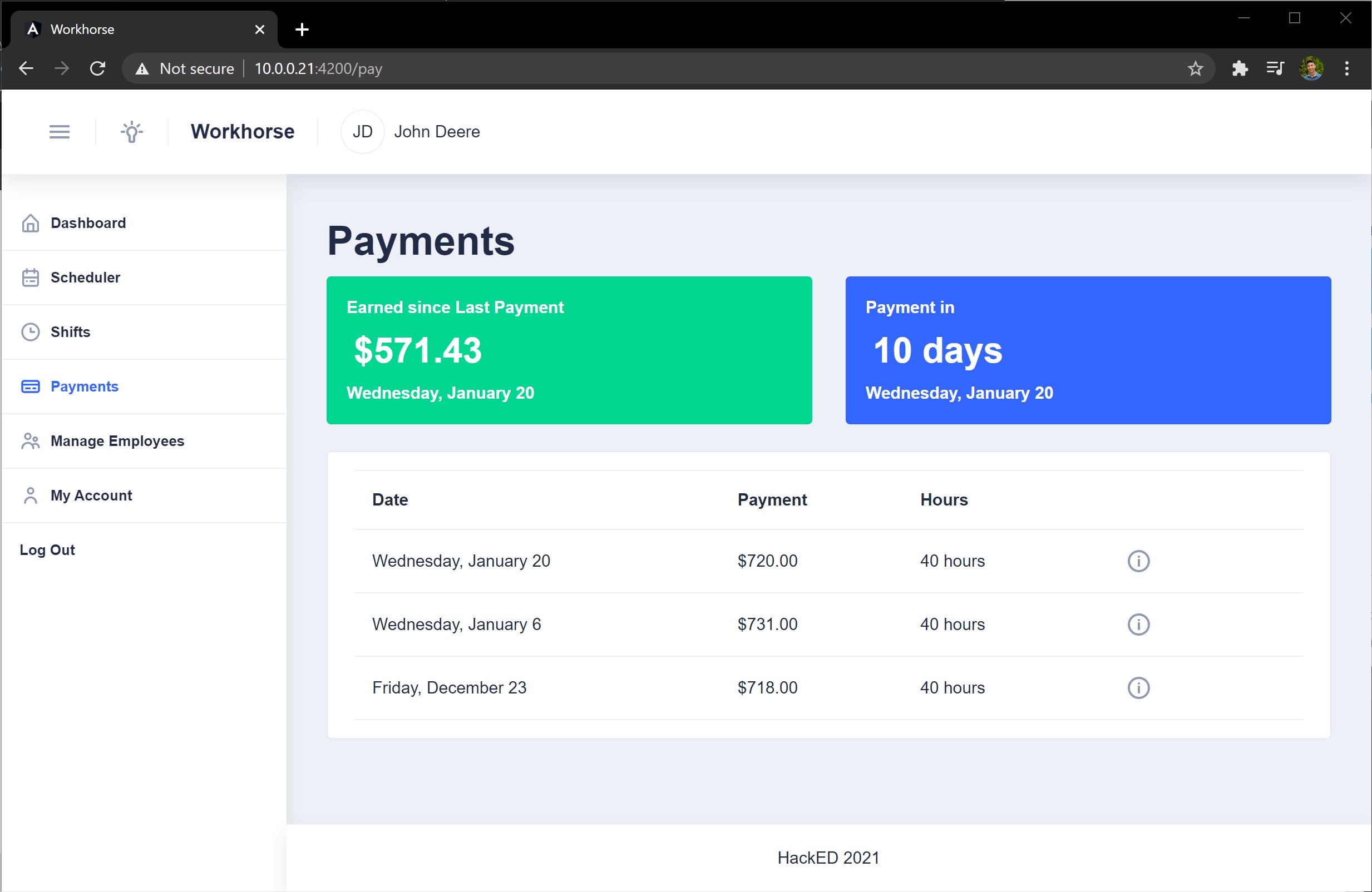Click Log Out
The image size is (1372, 892).
(x=47, y=550)
